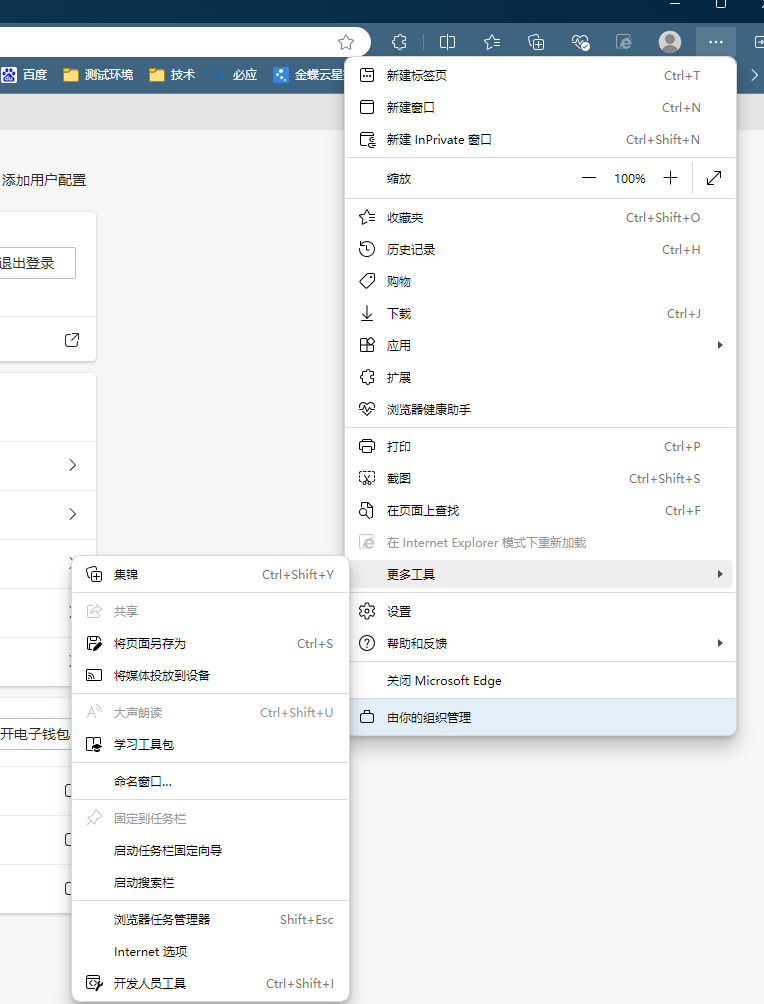This screenshot has height=1004, width=764.
Task: Open 开发人员工具 submenu item
Action: (210, 984)
